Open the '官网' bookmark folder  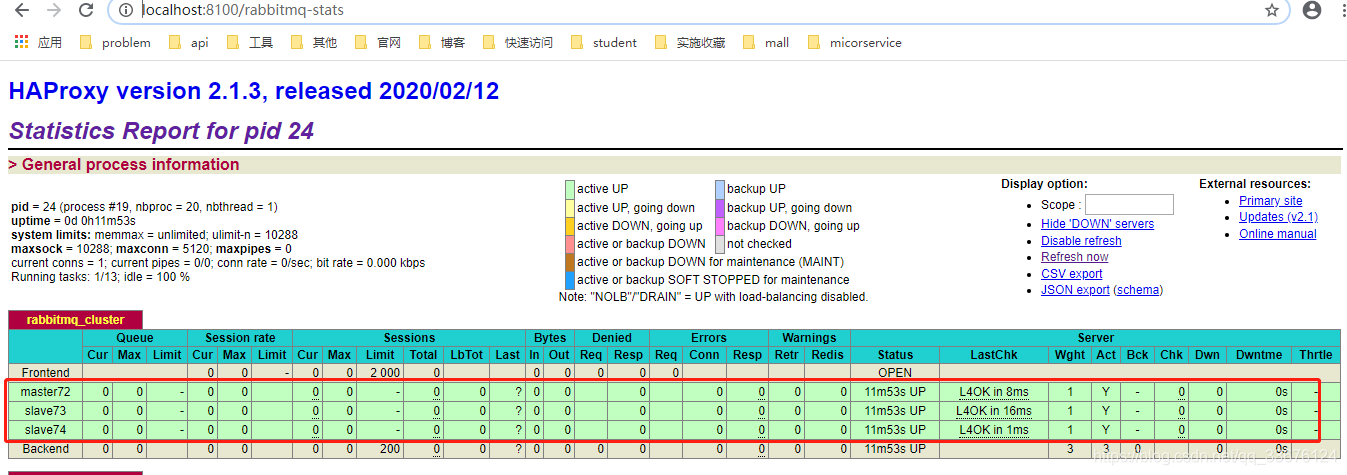[x=377, y=42]
